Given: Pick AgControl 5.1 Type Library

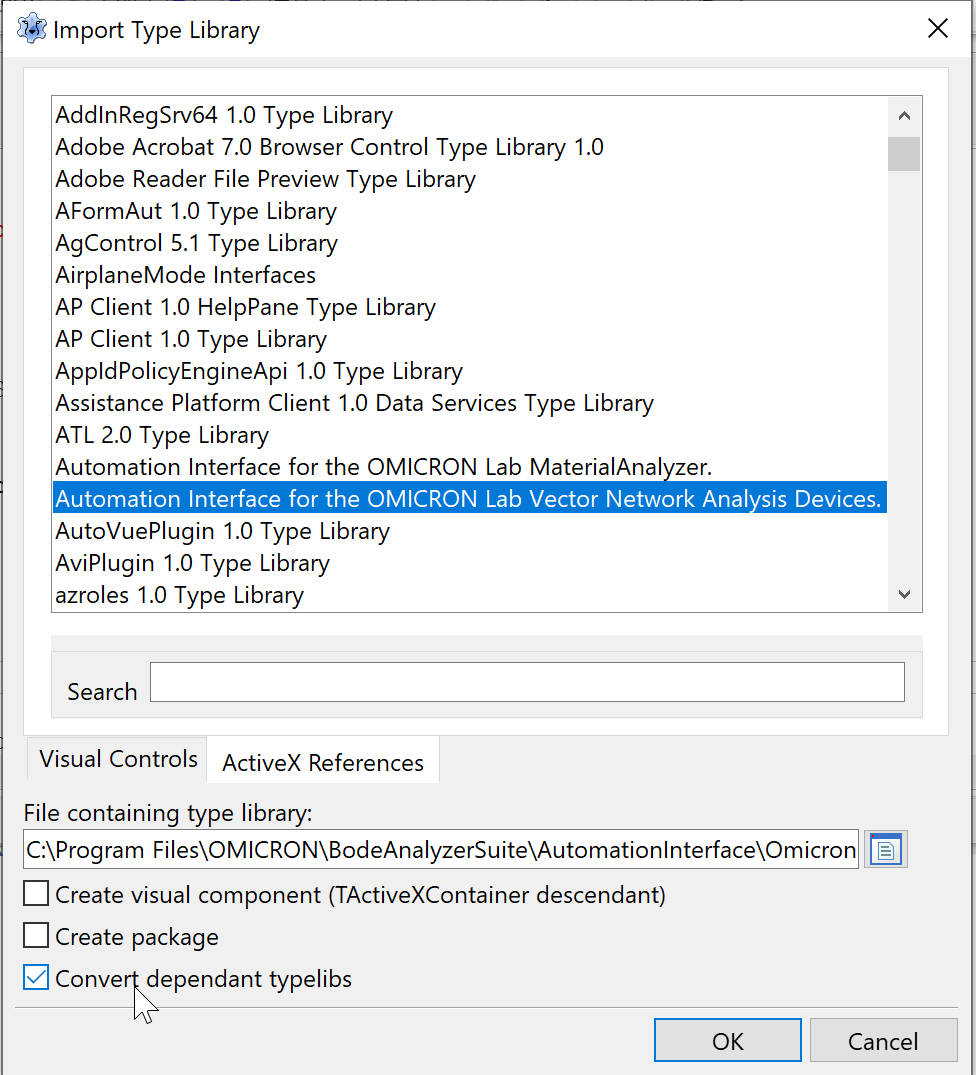Looking at the screenshot, I should point(470,243).
